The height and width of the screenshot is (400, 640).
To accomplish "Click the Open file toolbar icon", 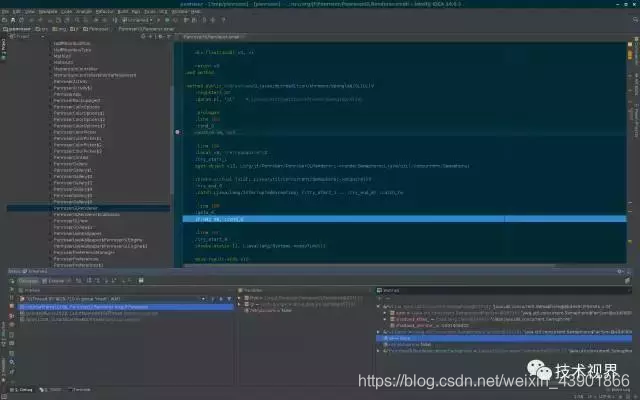I will 4,20.
